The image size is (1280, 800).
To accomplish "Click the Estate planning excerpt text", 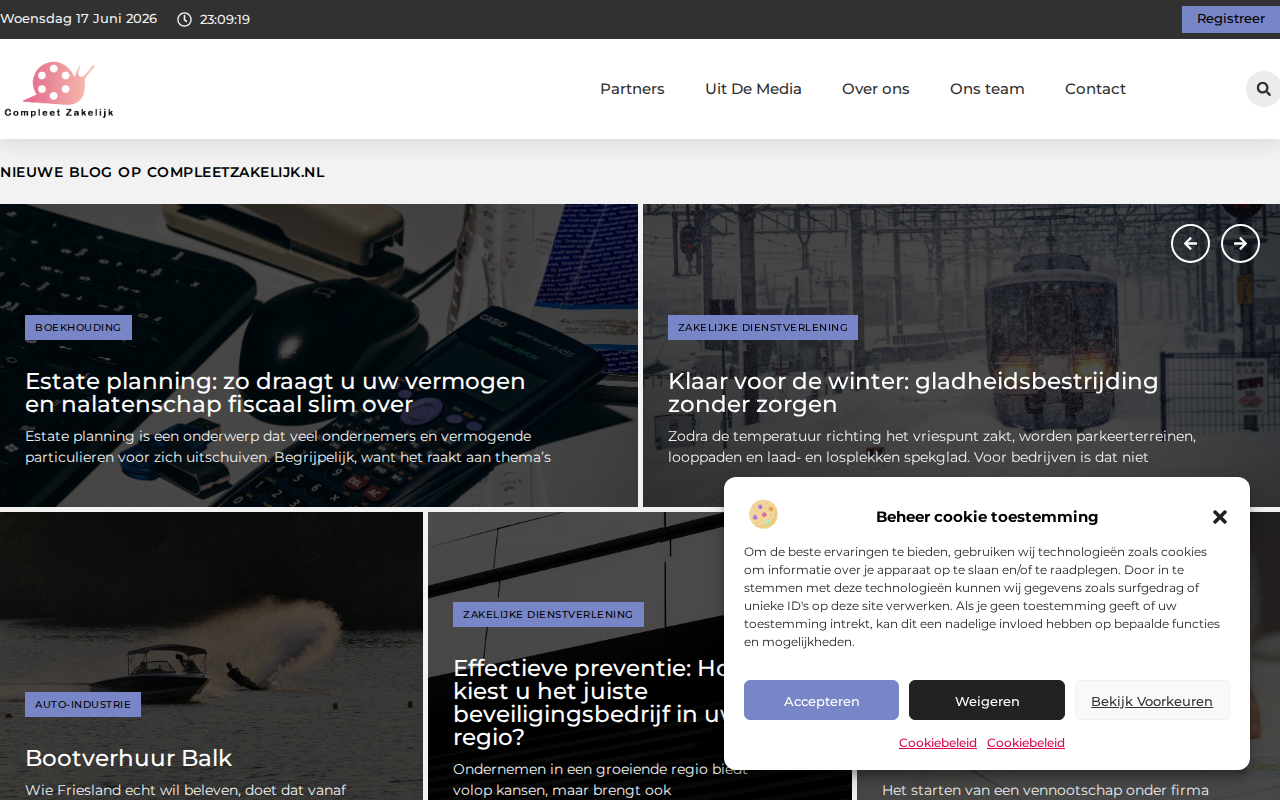I will [x=288, y=447].
